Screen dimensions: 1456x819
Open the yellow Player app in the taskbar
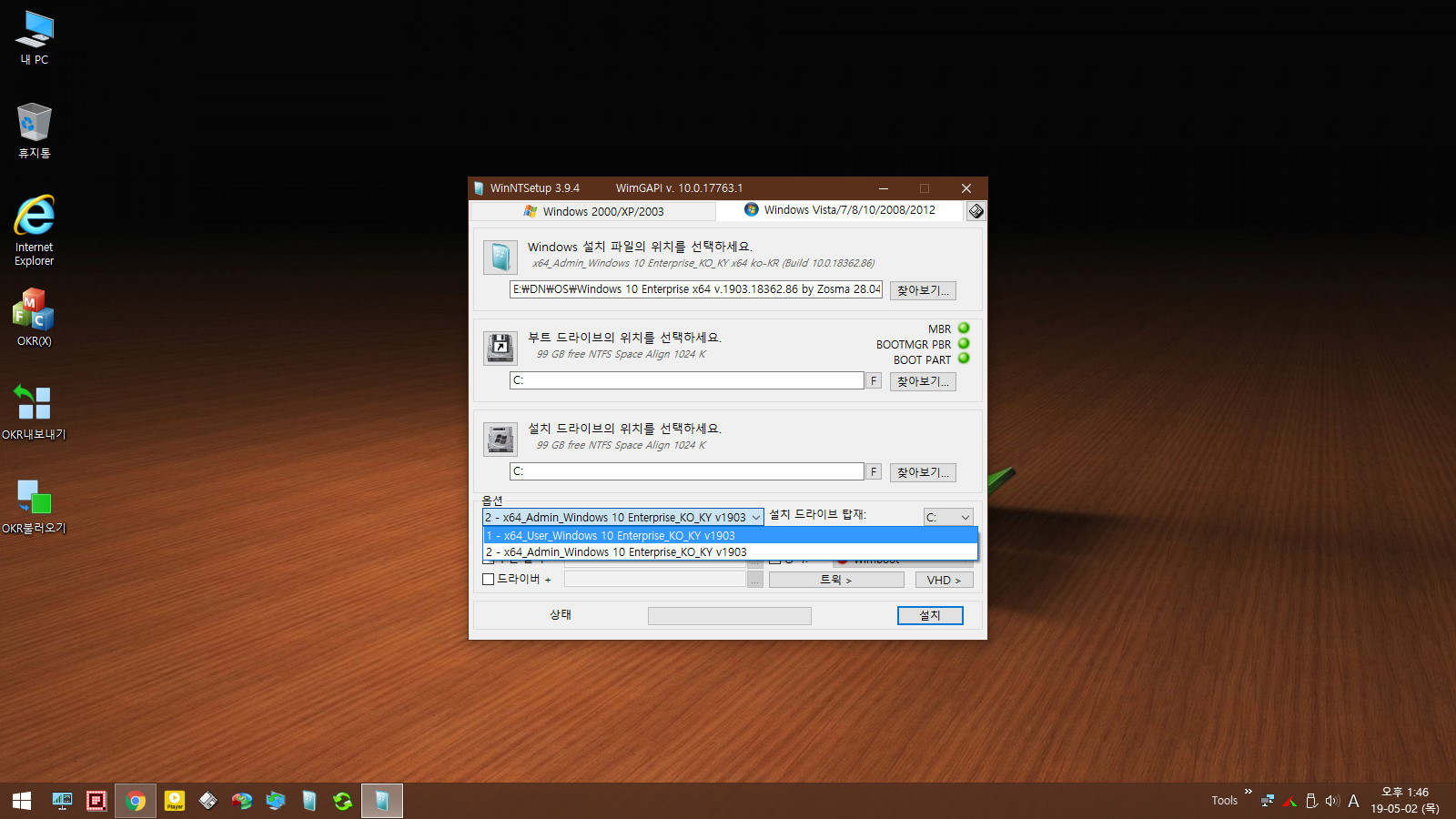[x=175, y=801]
